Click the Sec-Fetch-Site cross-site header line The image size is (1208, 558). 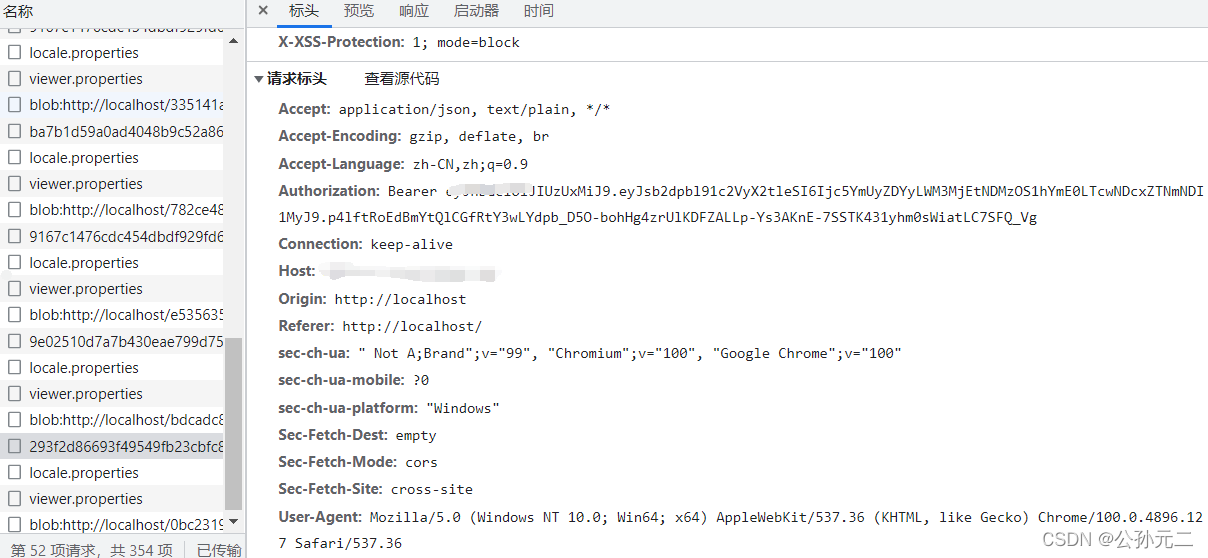(x=375, y=489)
